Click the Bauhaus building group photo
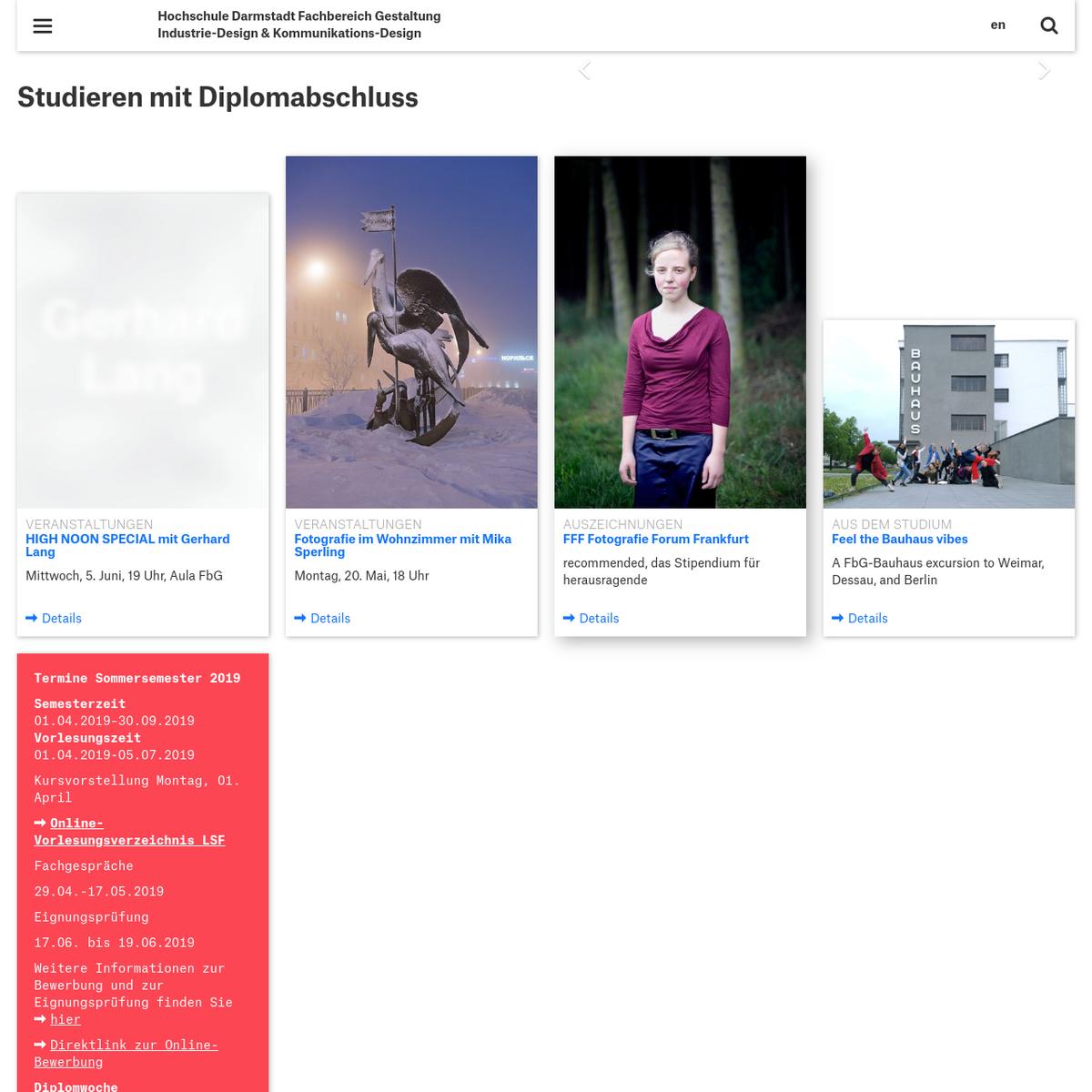 pyautogui.click(x=949, y=414)
